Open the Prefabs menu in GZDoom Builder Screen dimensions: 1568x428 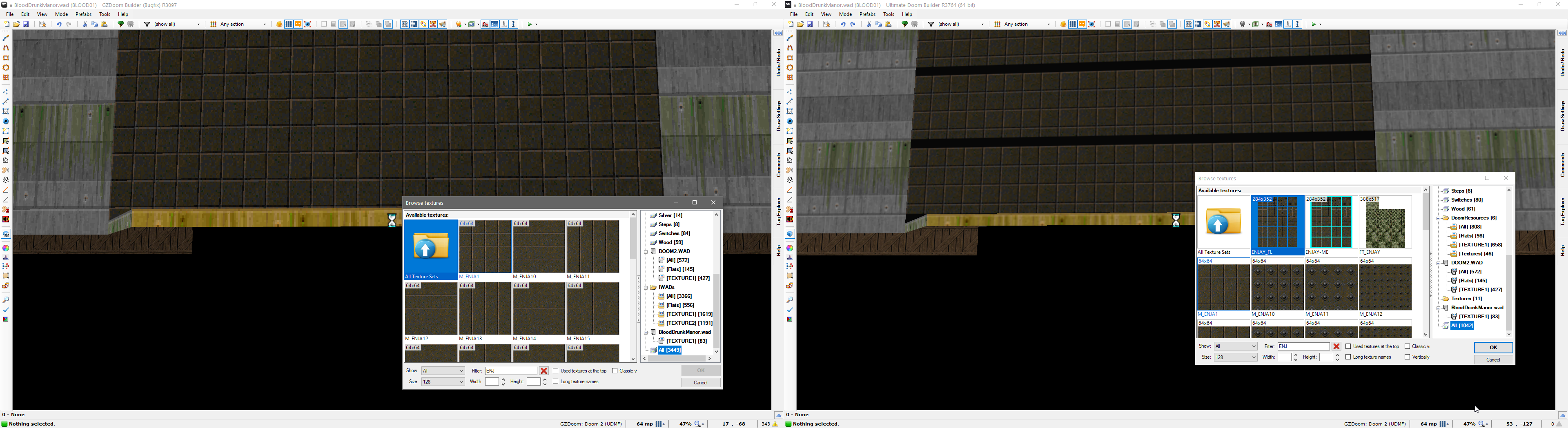pos(83,14)
